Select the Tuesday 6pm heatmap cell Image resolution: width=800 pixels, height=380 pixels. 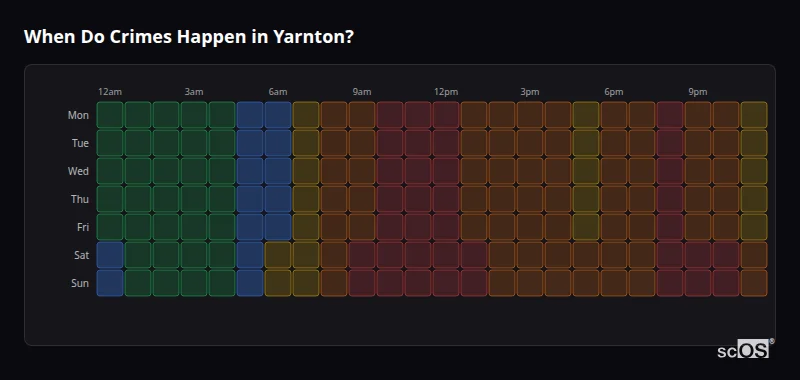[x=614, y=143]
